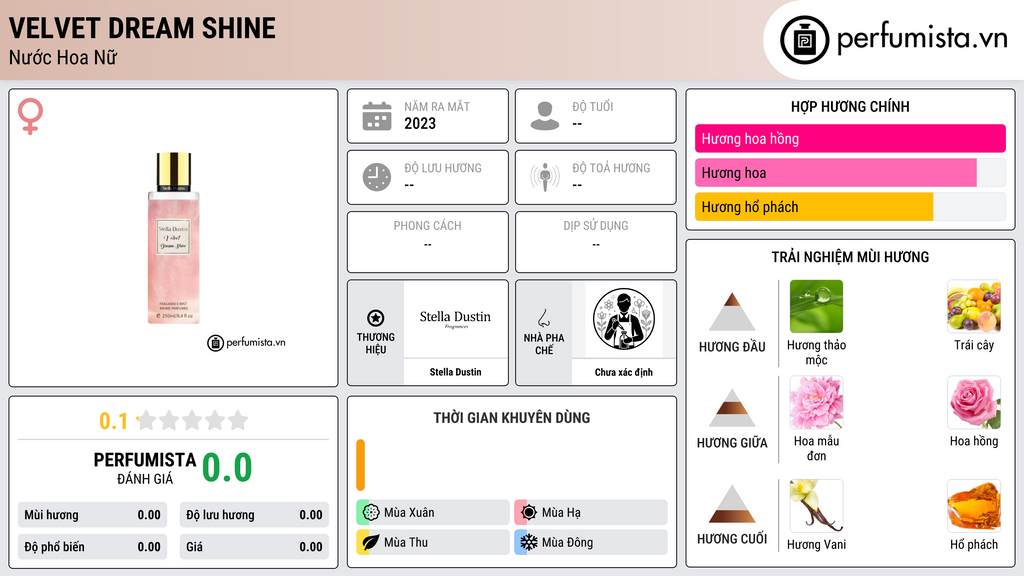Click the pink female gender symbol icon
Viewport: 1024px width, 576px height.
[30, 116]
